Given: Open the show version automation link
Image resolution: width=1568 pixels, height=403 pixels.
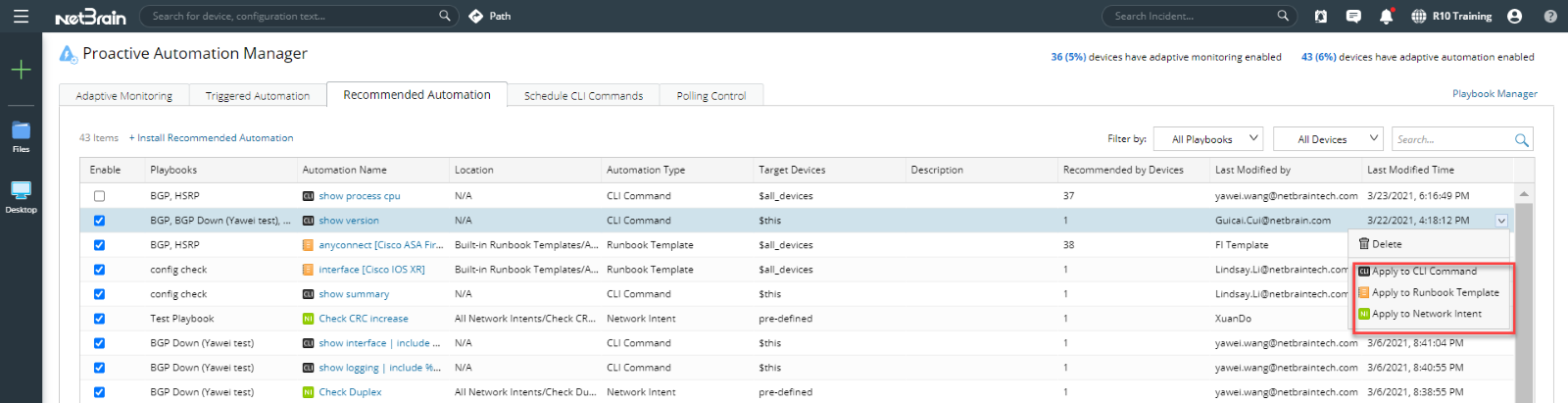Looking at the screenshot, I should pos(349,221).
